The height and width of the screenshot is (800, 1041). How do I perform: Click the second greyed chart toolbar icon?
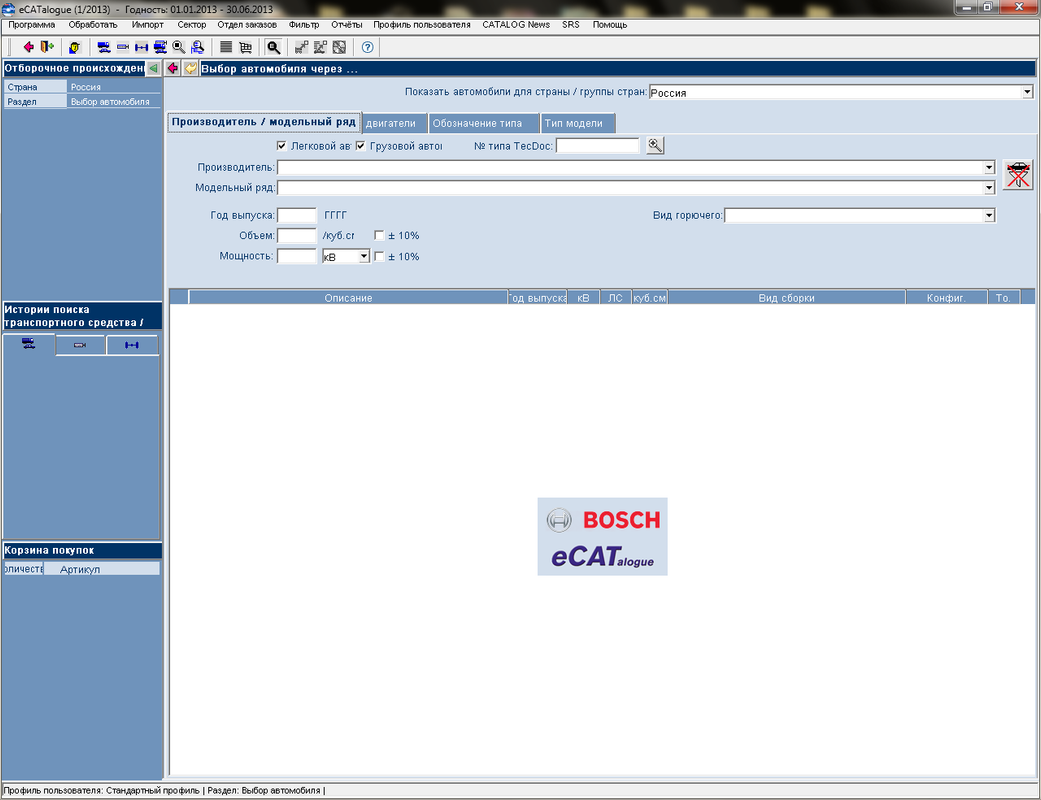point(320,47)
